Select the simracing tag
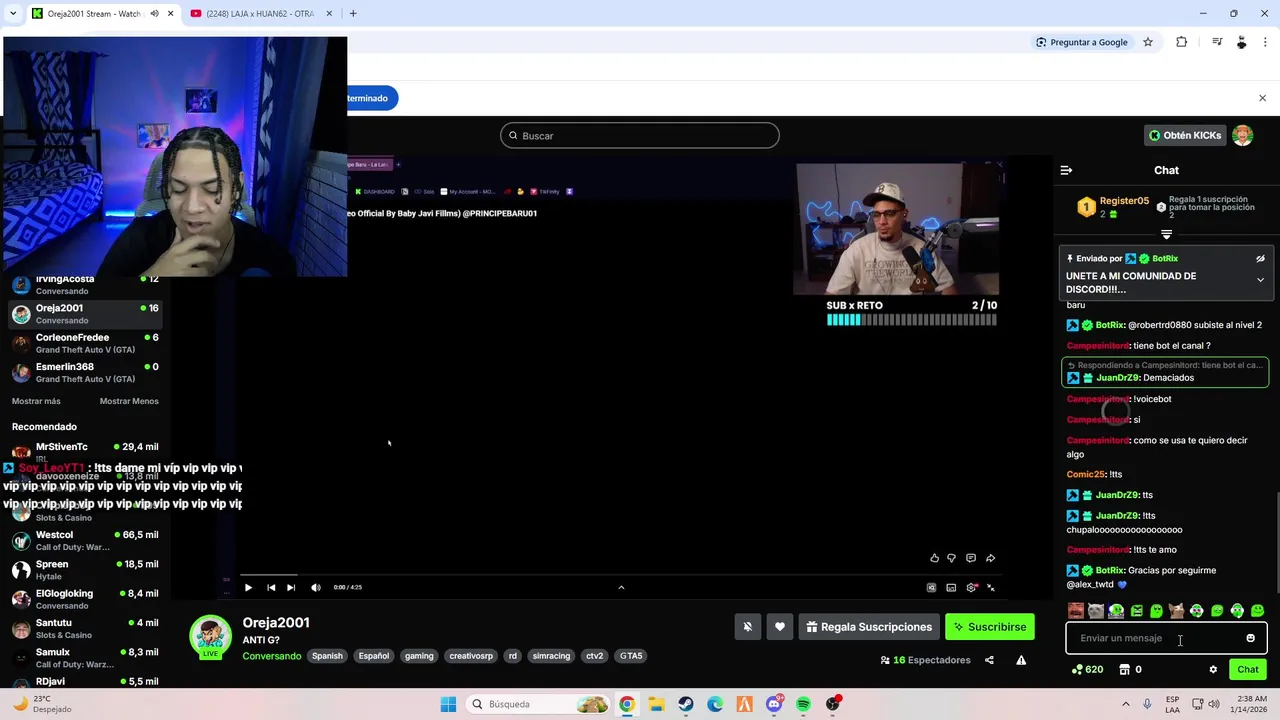This screenshot has height=720, width=1280. (551, 656)
